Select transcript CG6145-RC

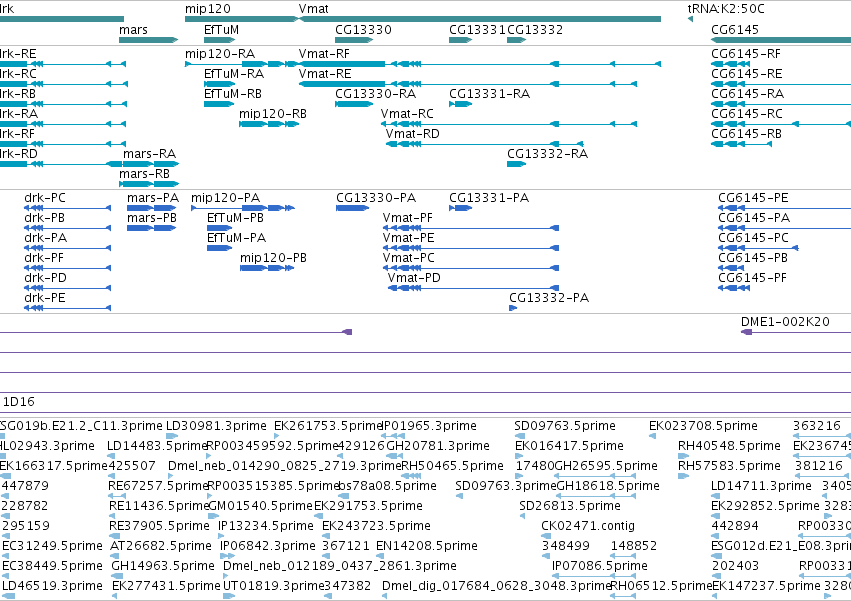(x=781, y=124)
